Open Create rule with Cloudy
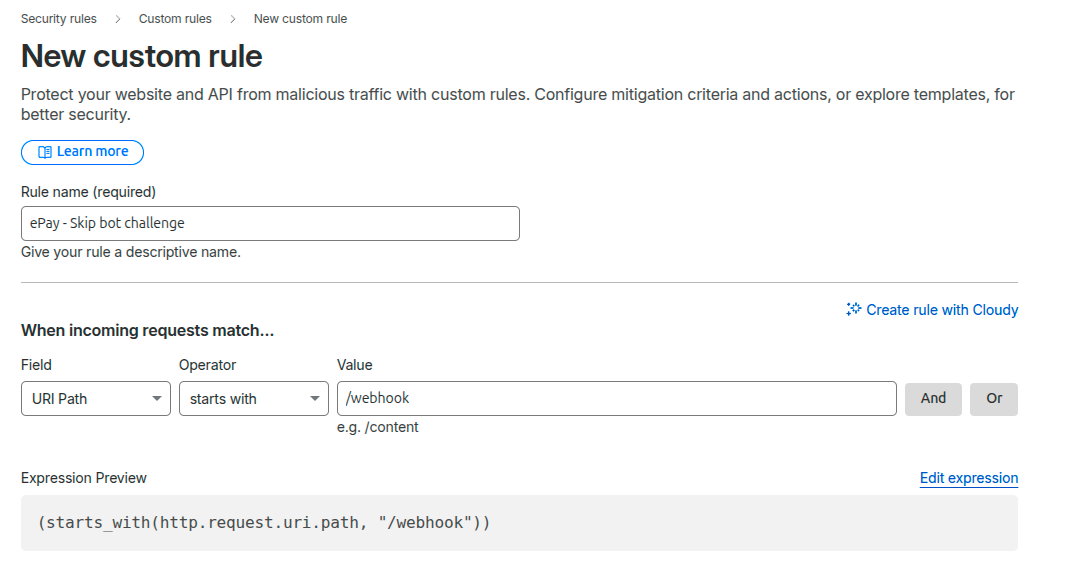 [x=941, y=310]
